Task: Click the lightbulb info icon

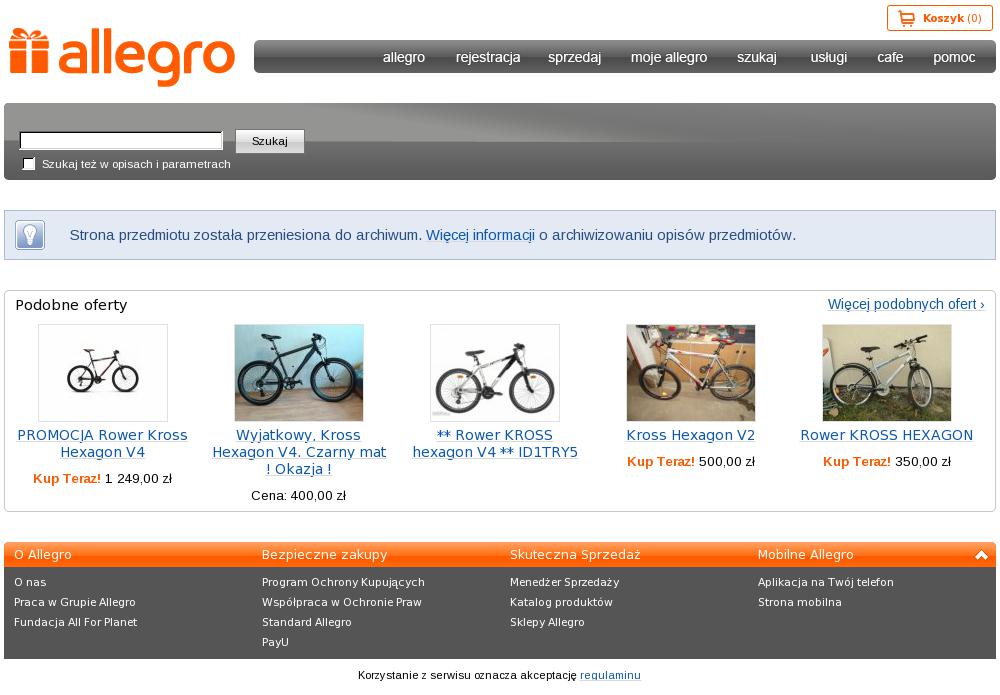Action: [30, 235]
